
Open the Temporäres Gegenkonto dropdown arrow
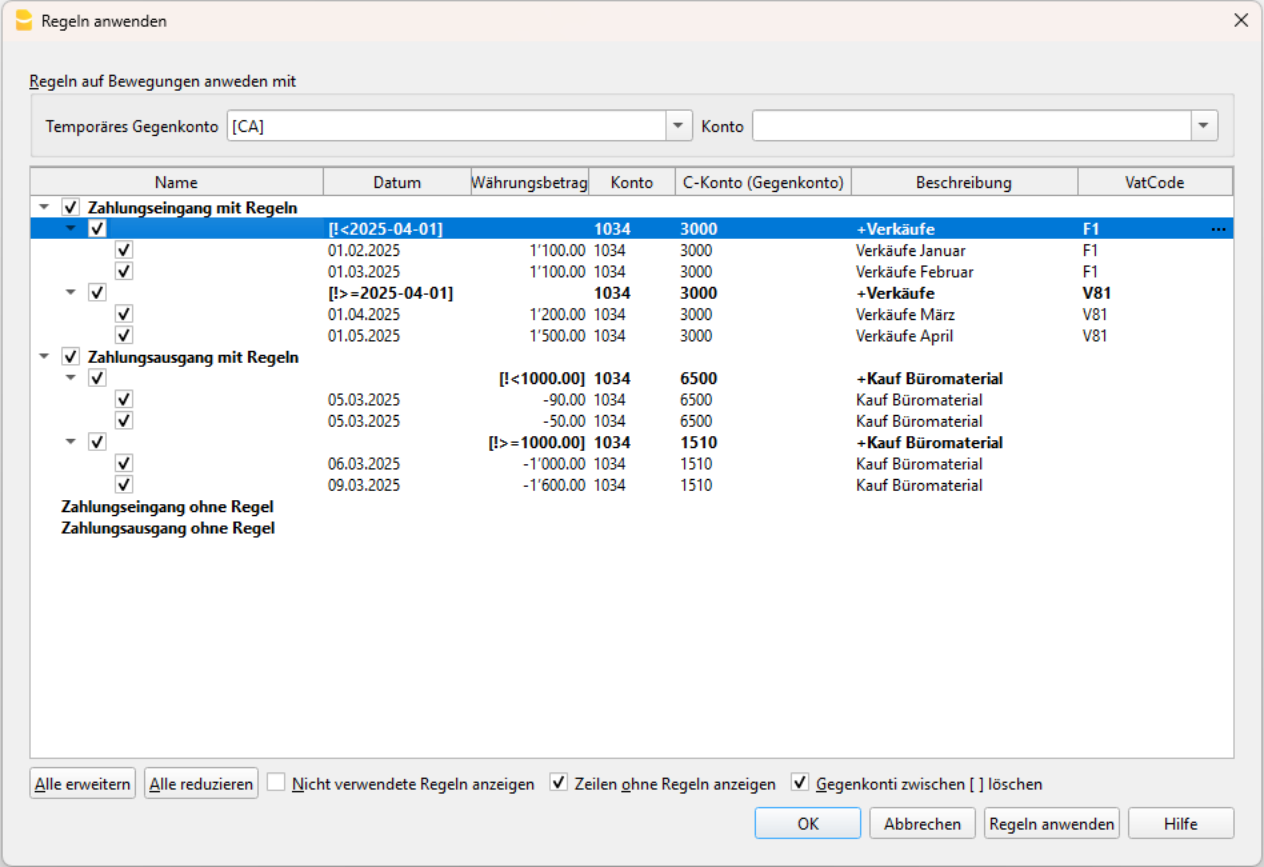tap(679, 126)
